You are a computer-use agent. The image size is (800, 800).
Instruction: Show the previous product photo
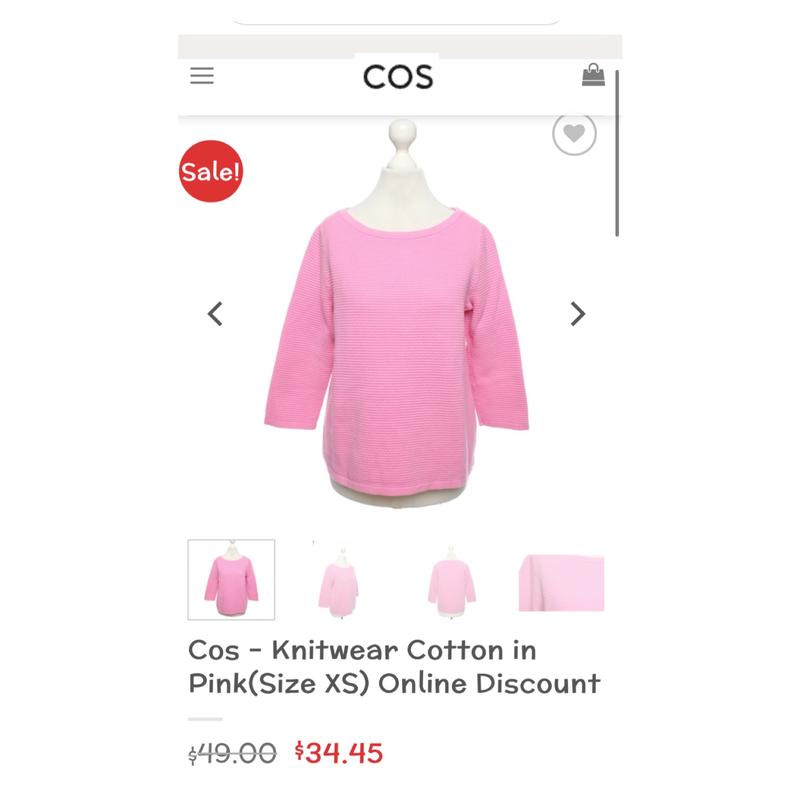(x=215, y=314)
